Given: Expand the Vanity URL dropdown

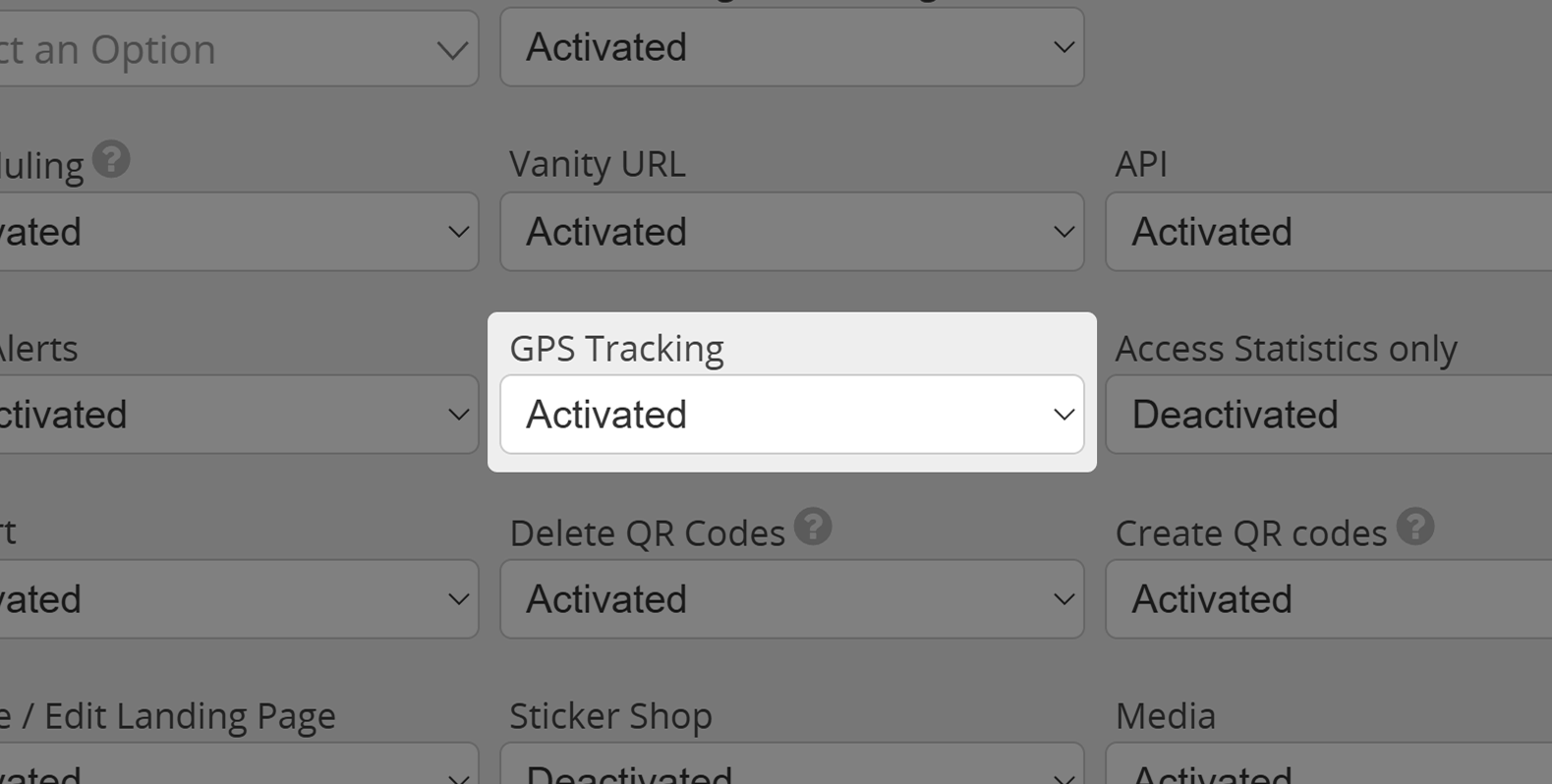Looking at the screenshot, I should point(791,232).
